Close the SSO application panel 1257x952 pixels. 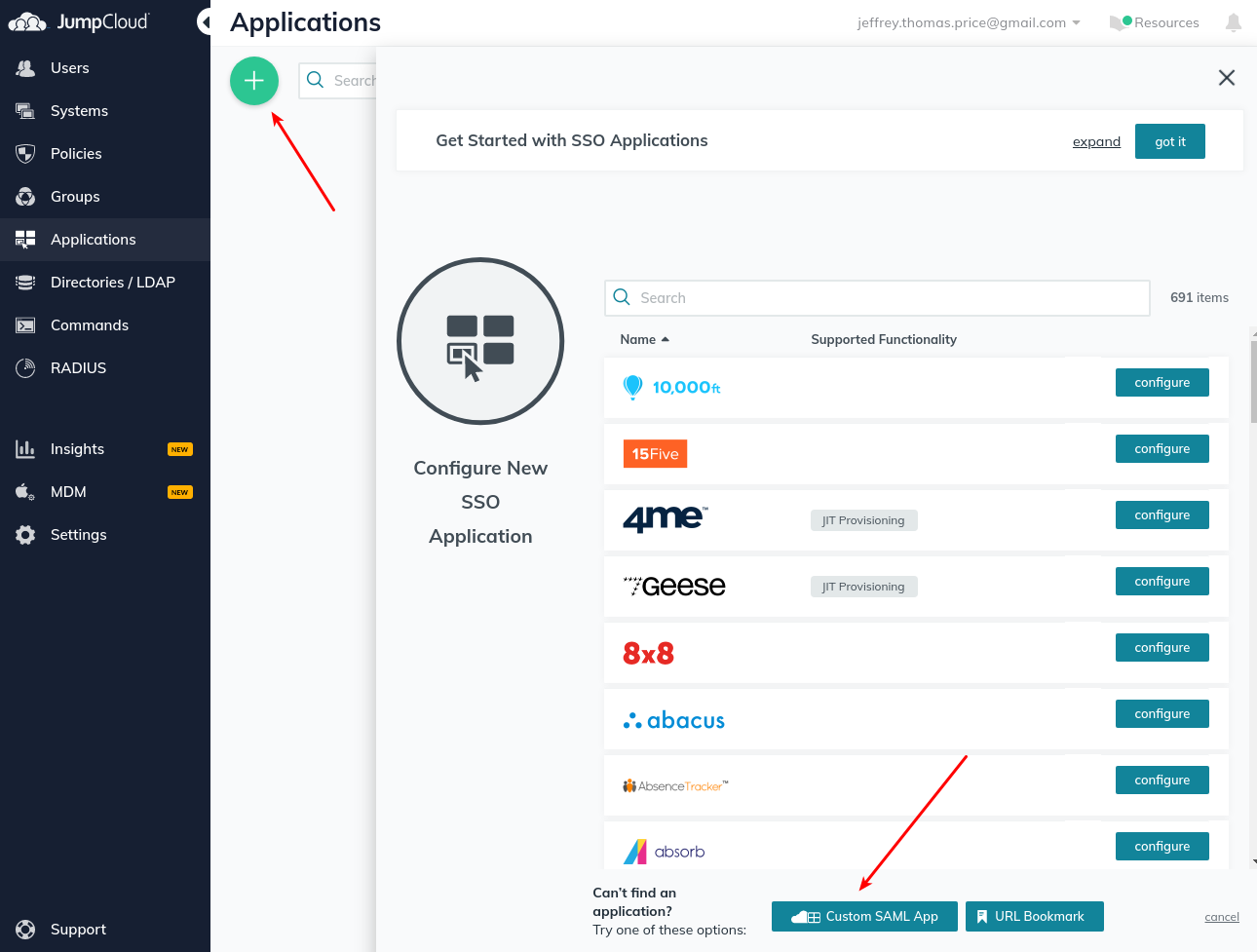[1226, 78]
